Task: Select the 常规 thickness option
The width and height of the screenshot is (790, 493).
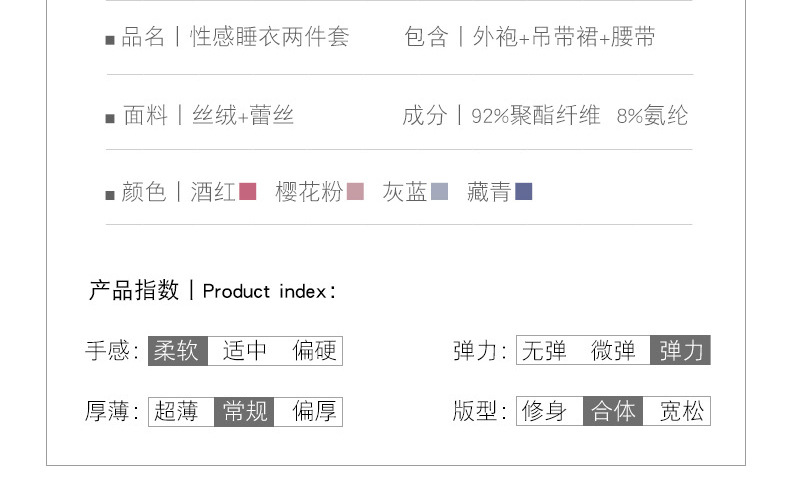Action: pos(245,411)
